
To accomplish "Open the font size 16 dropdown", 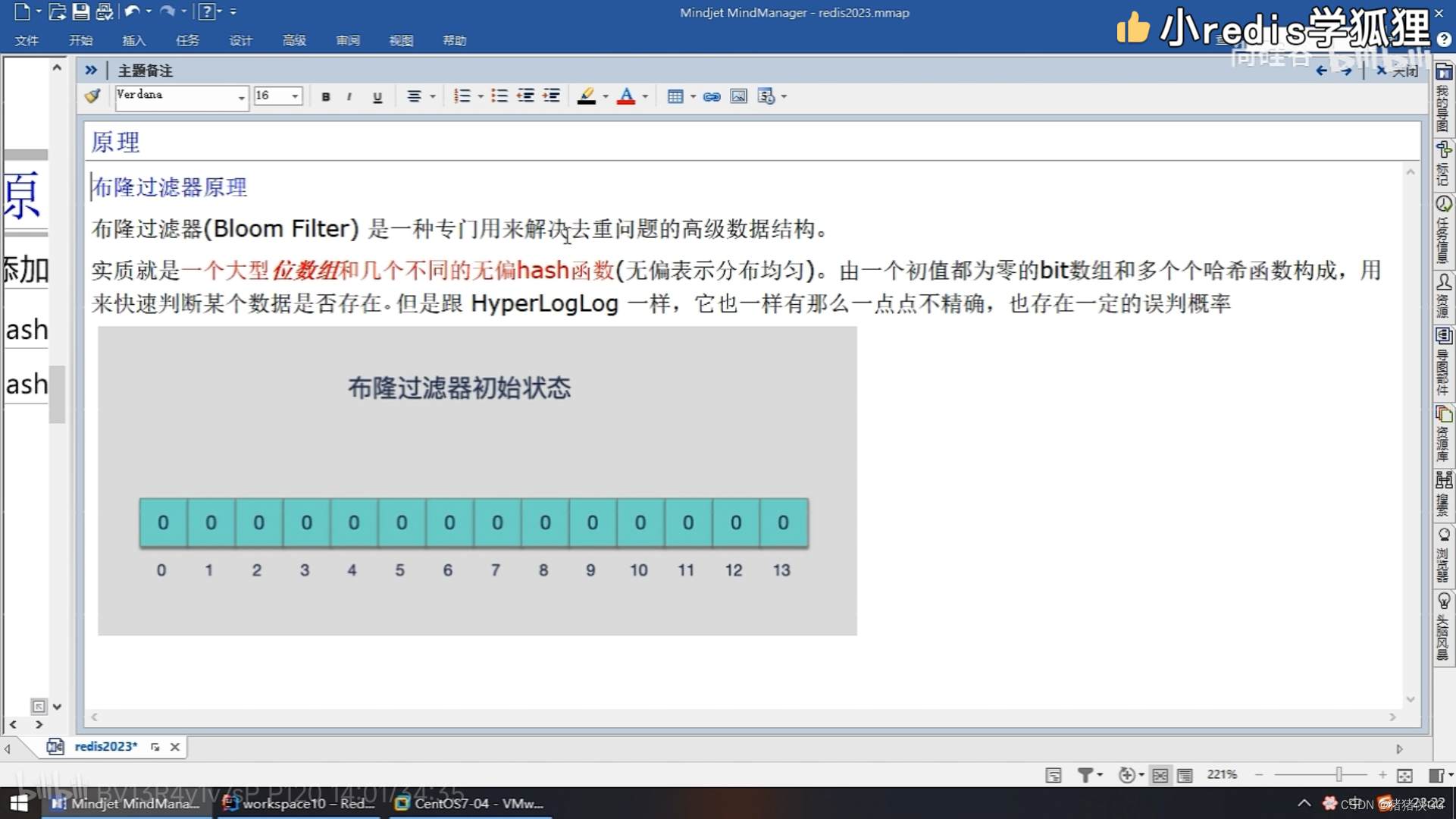I will 295,96.
